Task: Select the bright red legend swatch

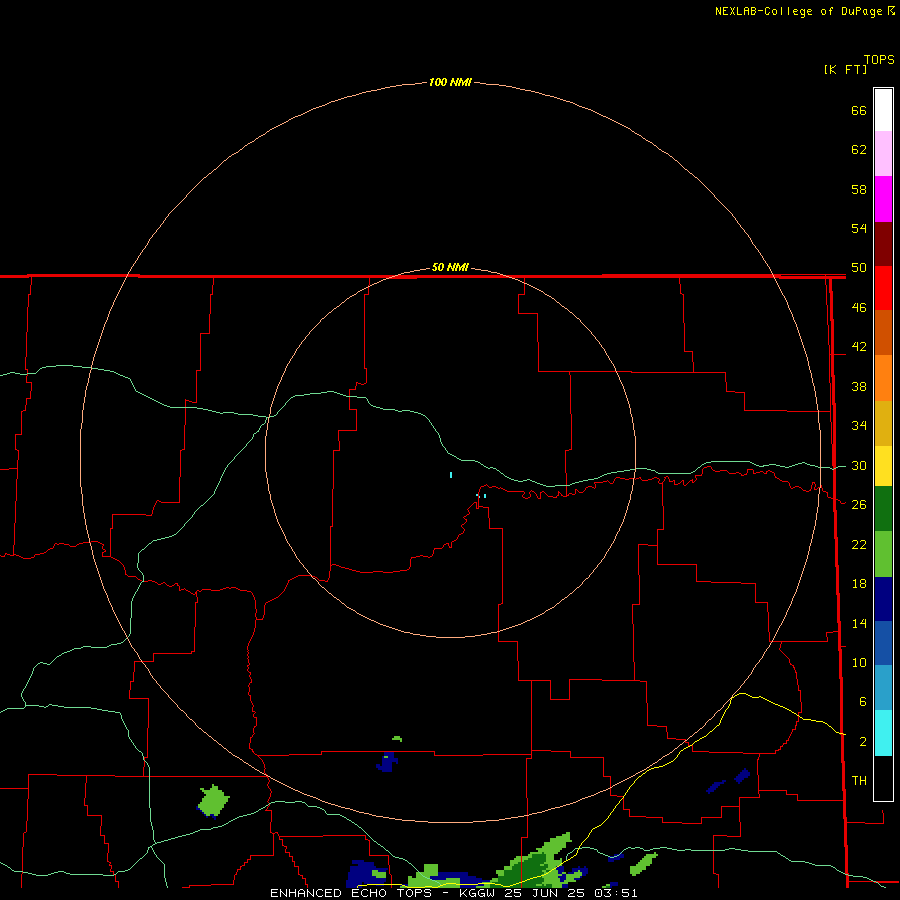Action: point(883,288)
